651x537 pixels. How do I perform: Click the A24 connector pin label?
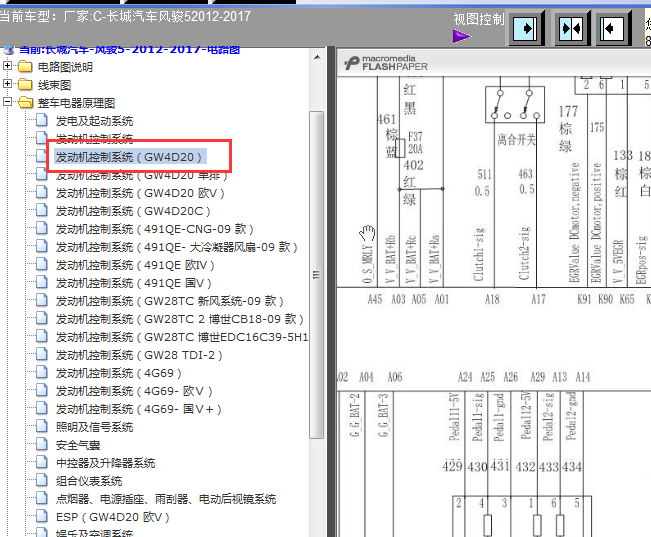pos(465,377)
